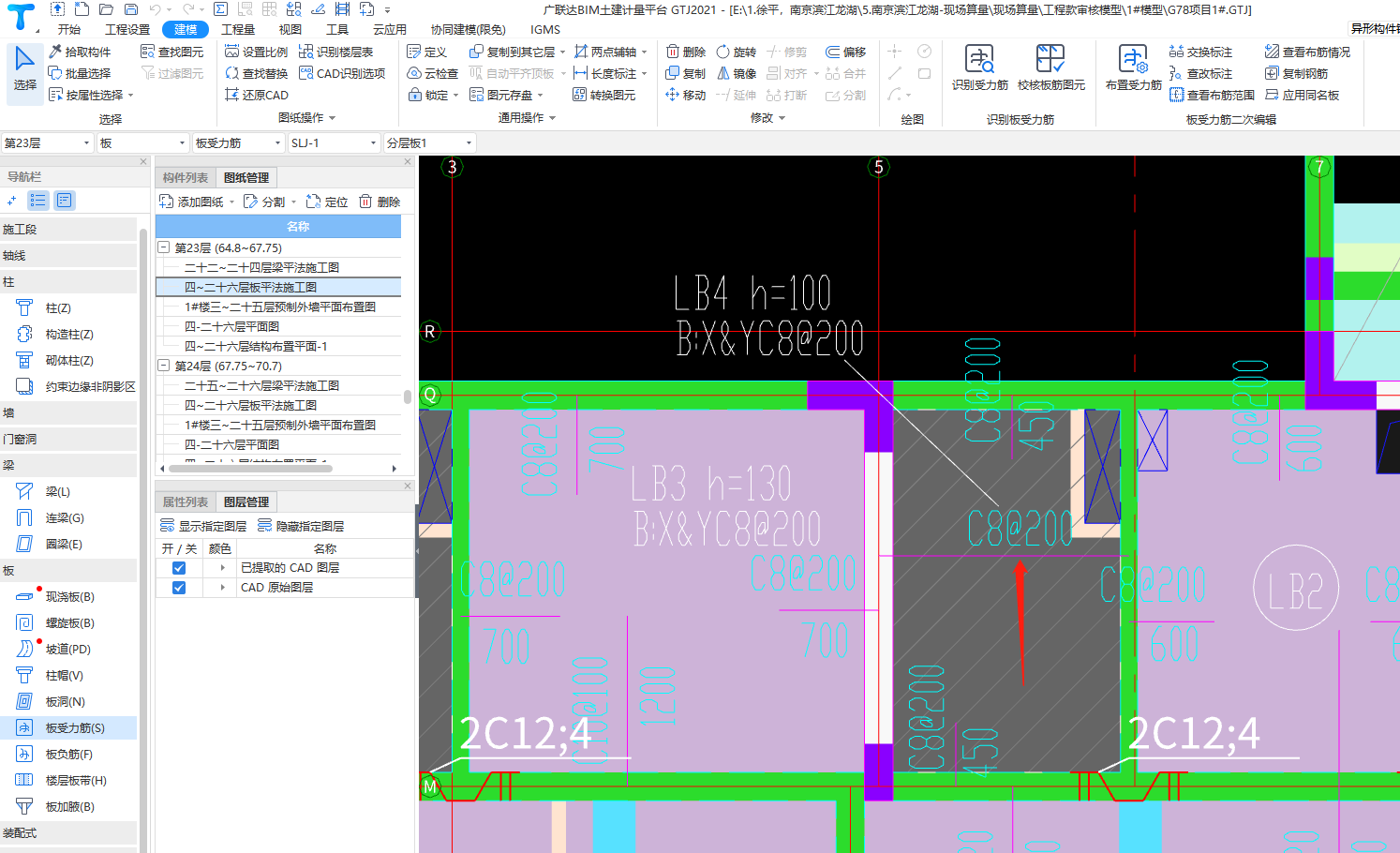Click 旋转 tool

click(737, 52)
